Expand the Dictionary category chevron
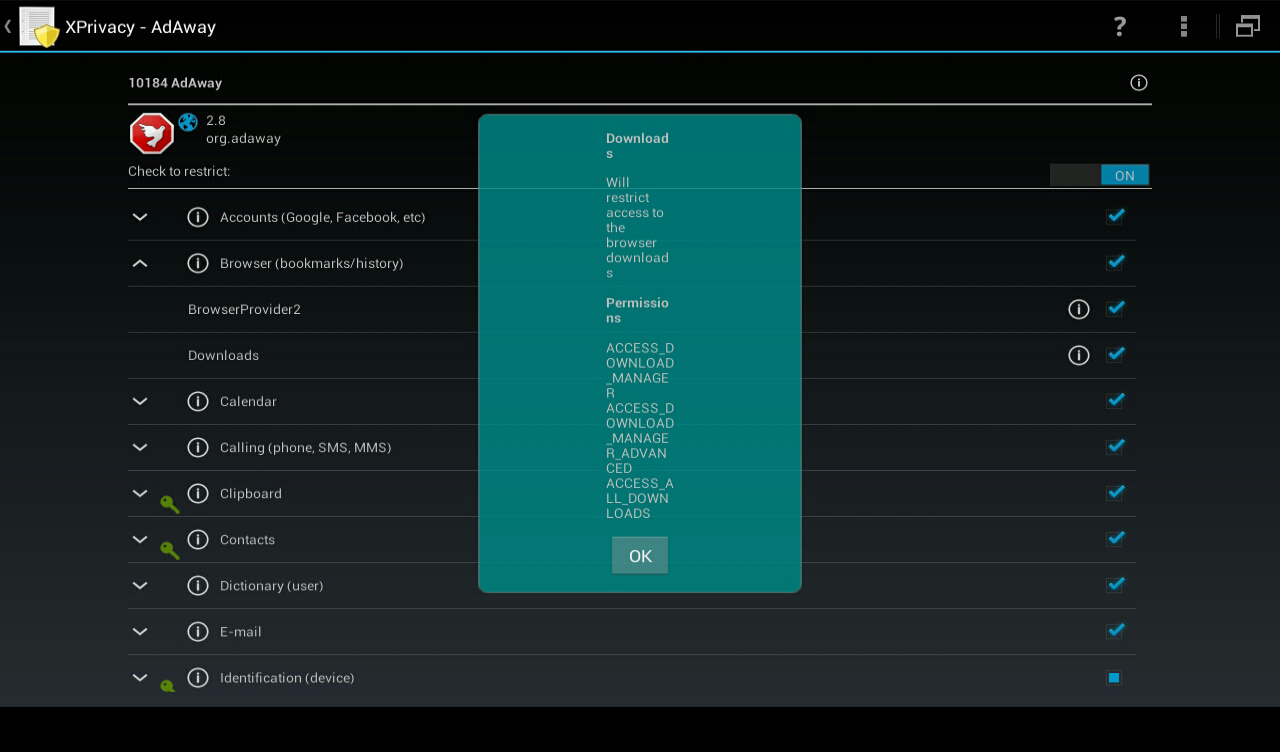1280x752 pixels. coord(140,585)
